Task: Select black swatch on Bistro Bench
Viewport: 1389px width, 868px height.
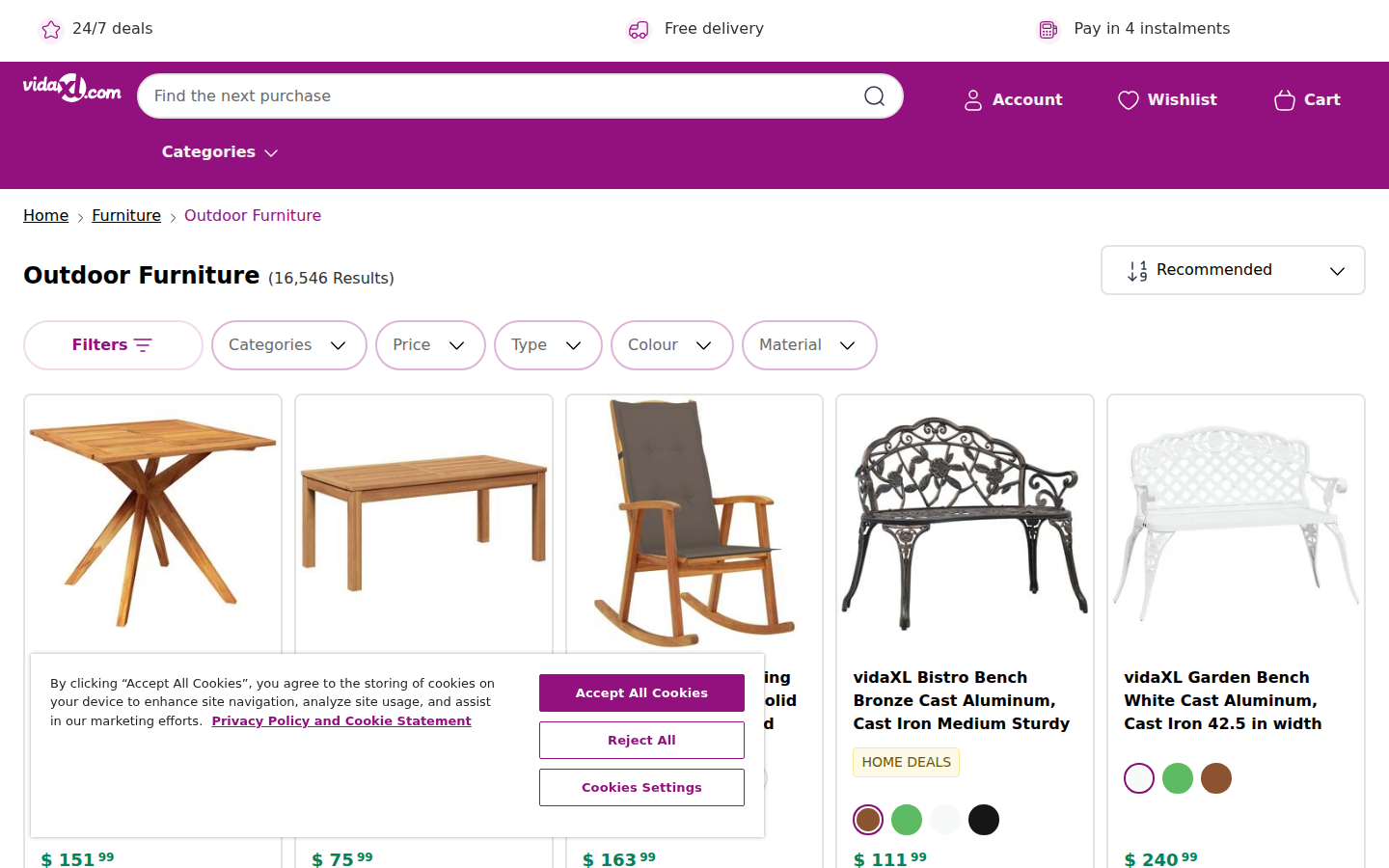Action: tap(984, 820)
